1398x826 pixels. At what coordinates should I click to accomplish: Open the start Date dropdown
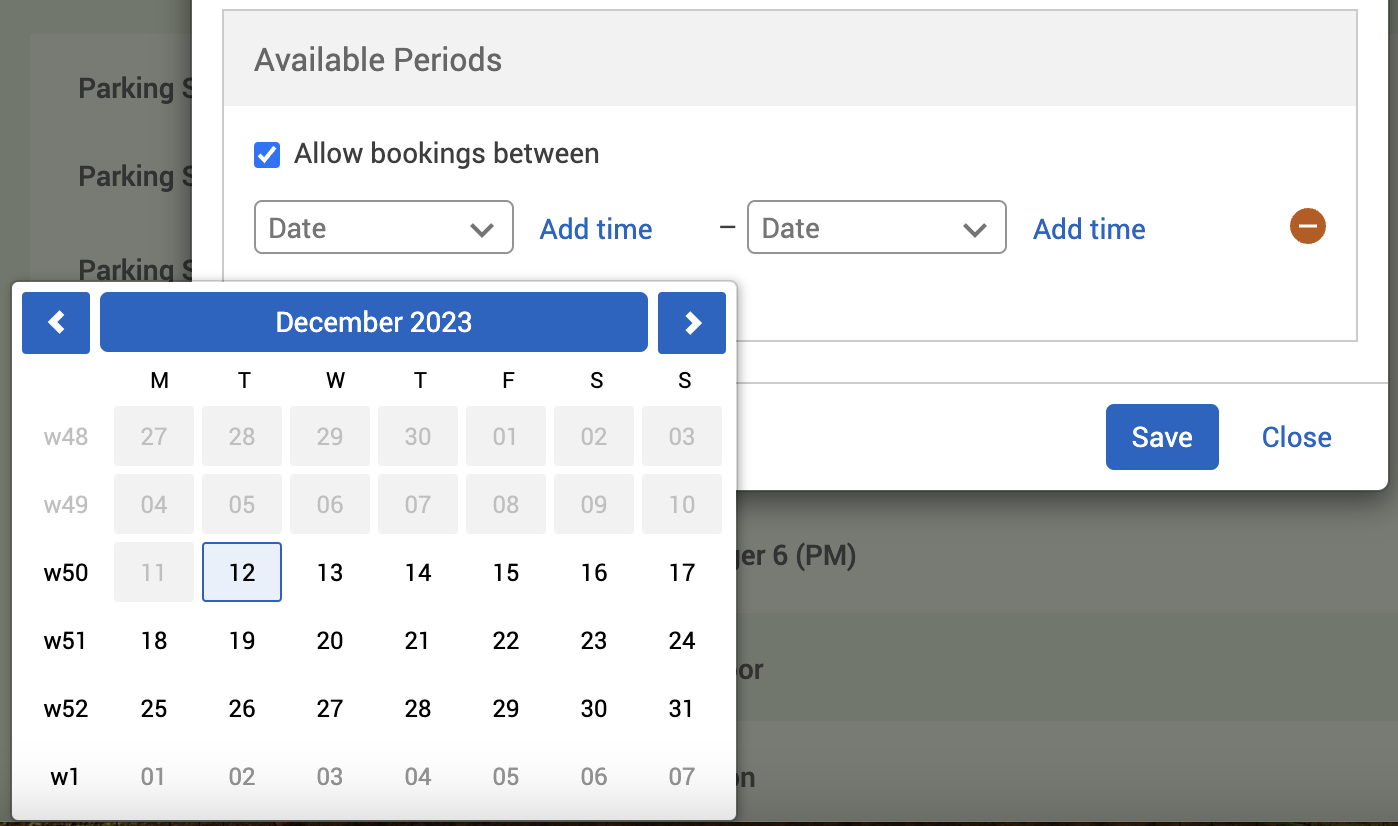[x=384, y=228]
